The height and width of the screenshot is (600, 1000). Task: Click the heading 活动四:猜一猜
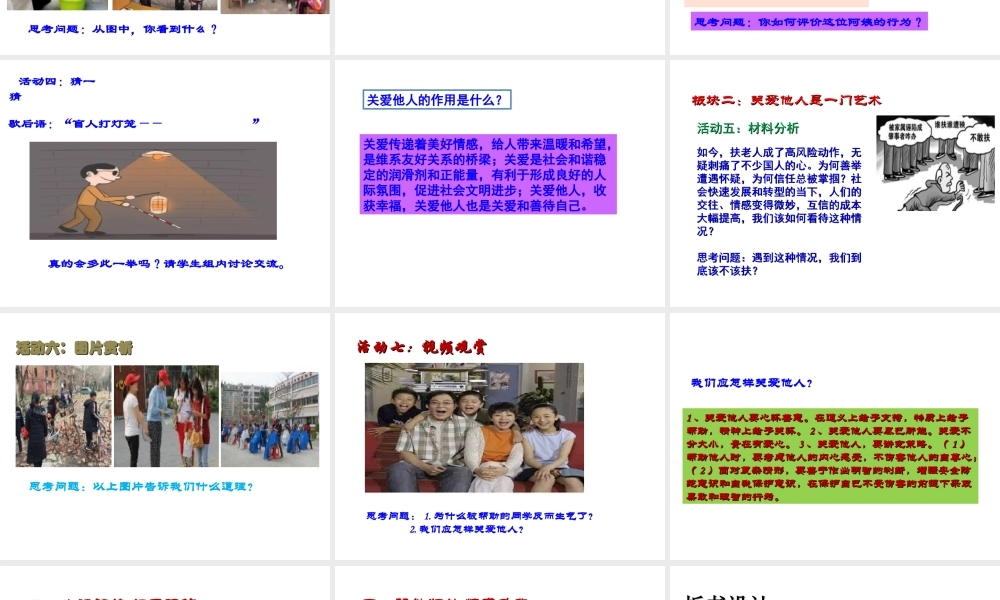[52, 89]
